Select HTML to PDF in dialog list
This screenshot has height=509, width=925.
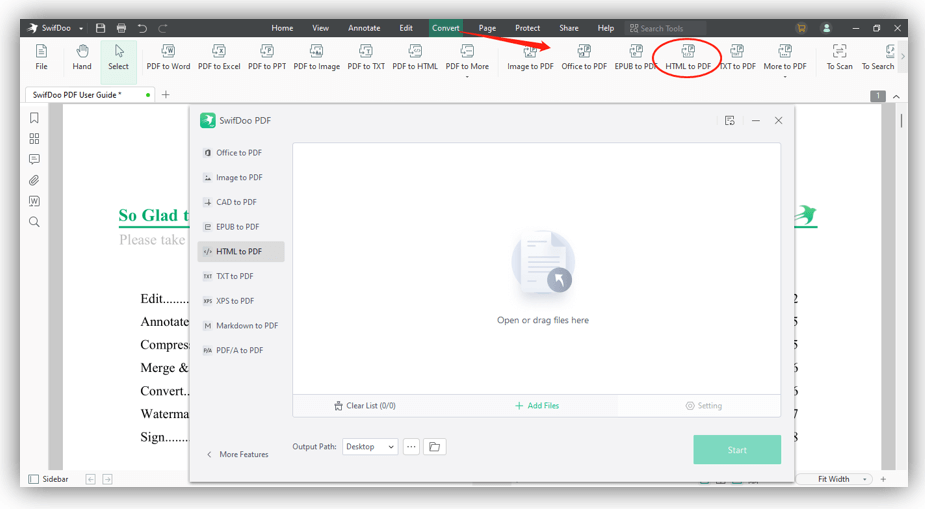pos(241,251)
